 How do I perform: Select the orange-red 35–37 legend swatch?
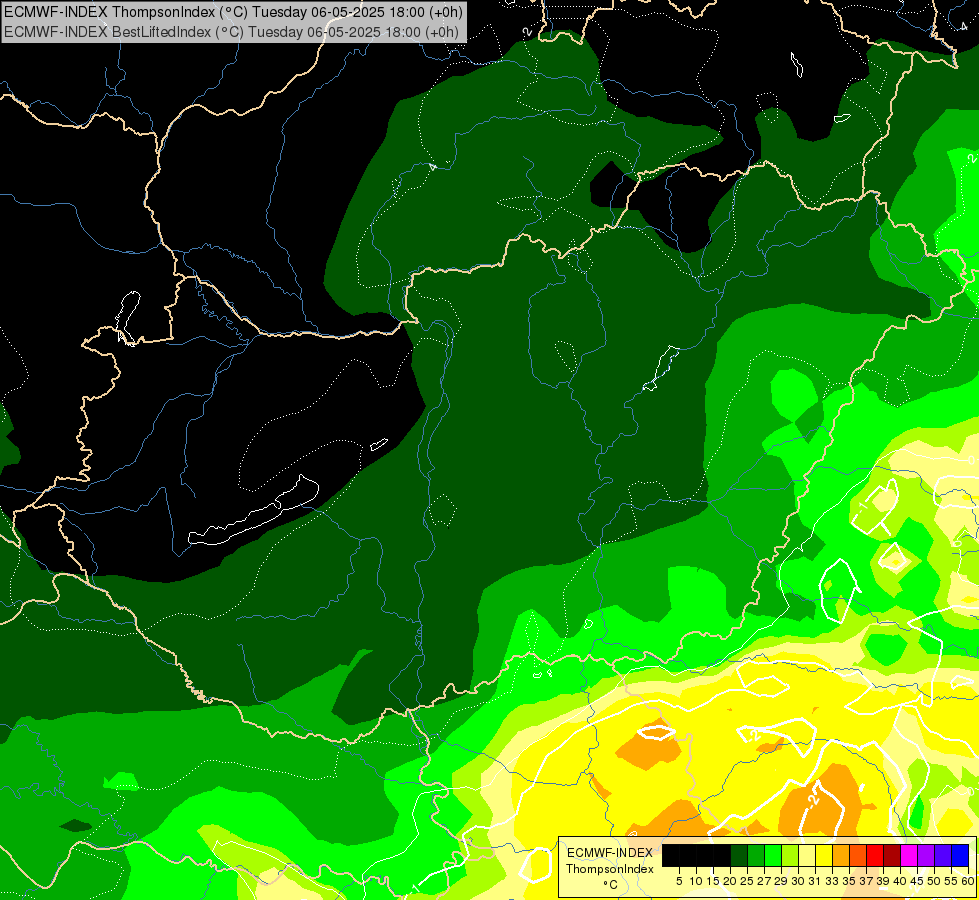(858, 855)
